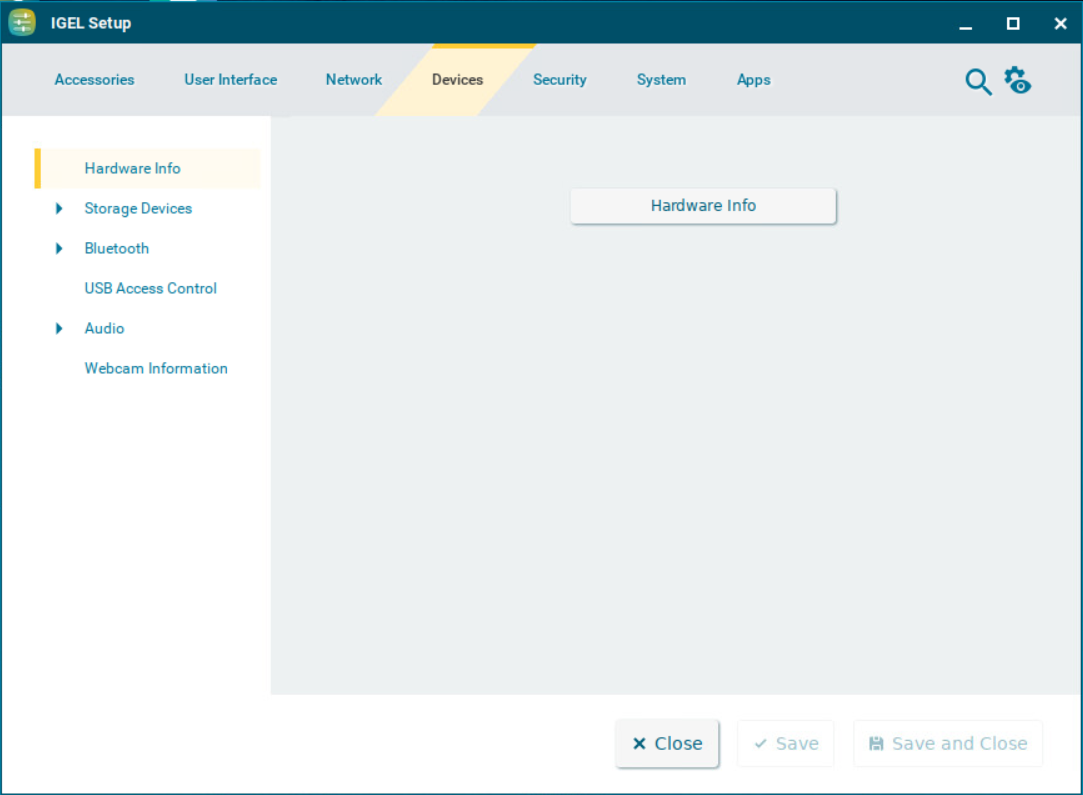The image size is (1083, 795).
Task: Expand the Audio tree arrow
Action: (59, 329)
